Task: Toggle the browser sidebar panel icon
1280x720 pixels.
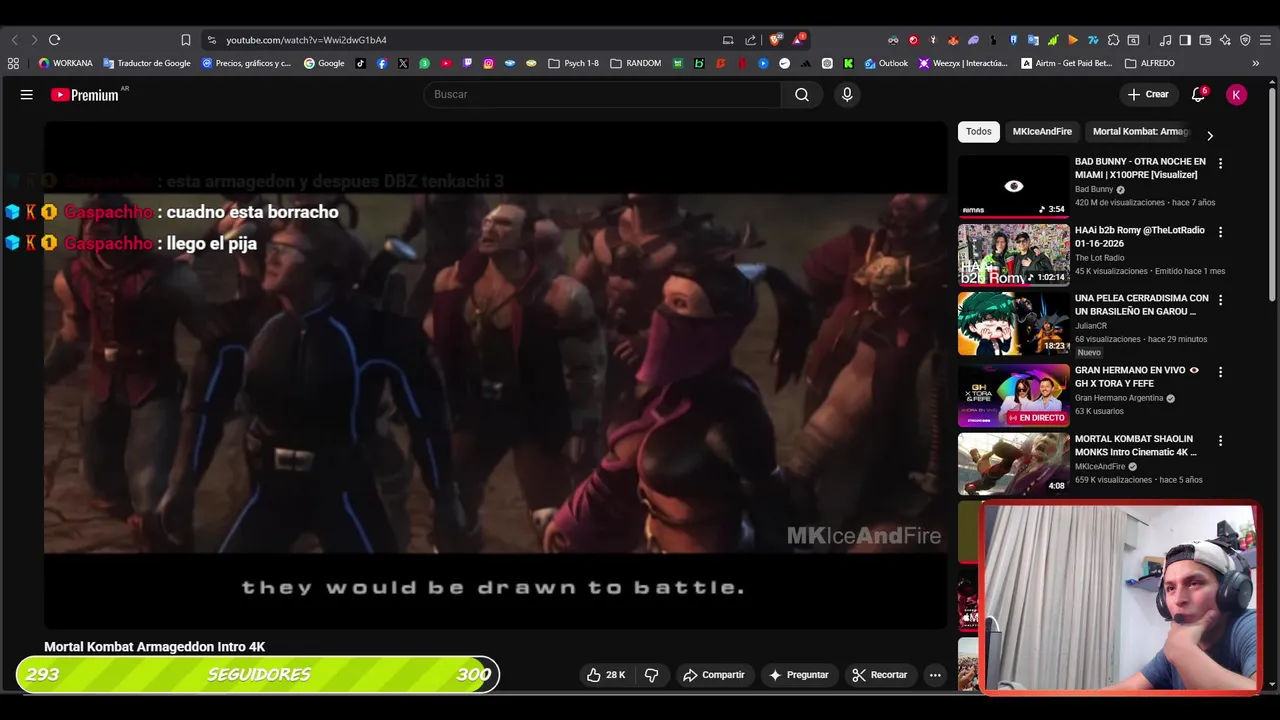Action: tap(1185, 40)
